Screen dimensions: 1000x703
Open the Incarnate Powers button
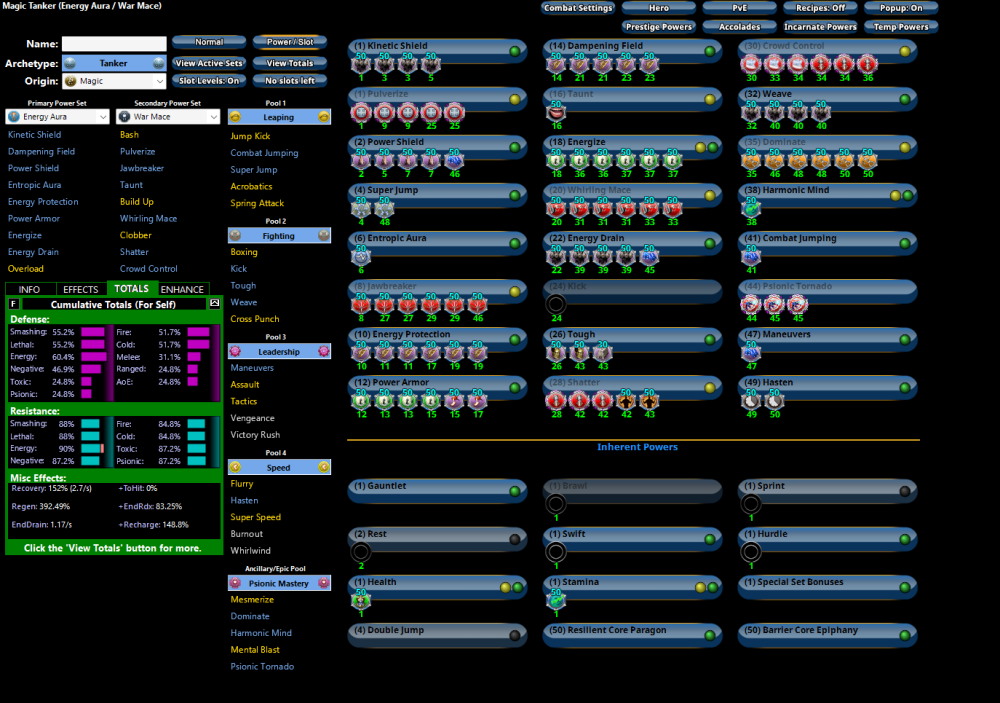820,27
